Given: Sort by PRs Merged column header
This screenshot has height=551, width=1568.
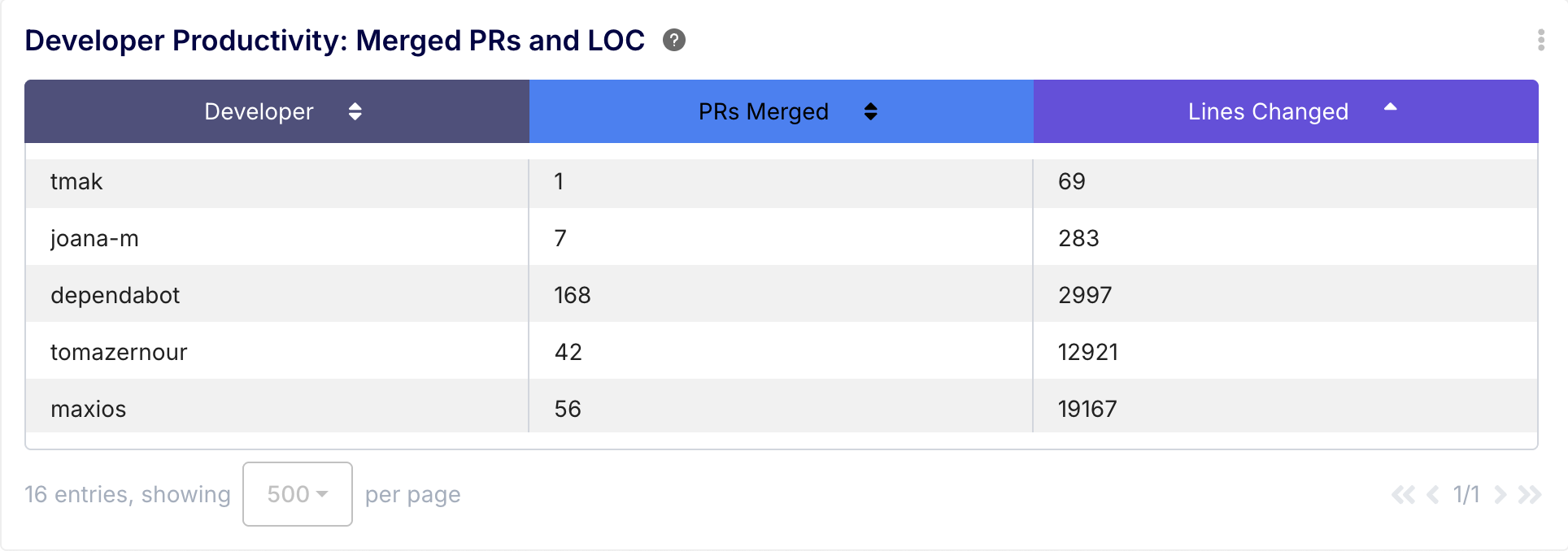Looking at the screenshot, I should (x=763, y=111).
